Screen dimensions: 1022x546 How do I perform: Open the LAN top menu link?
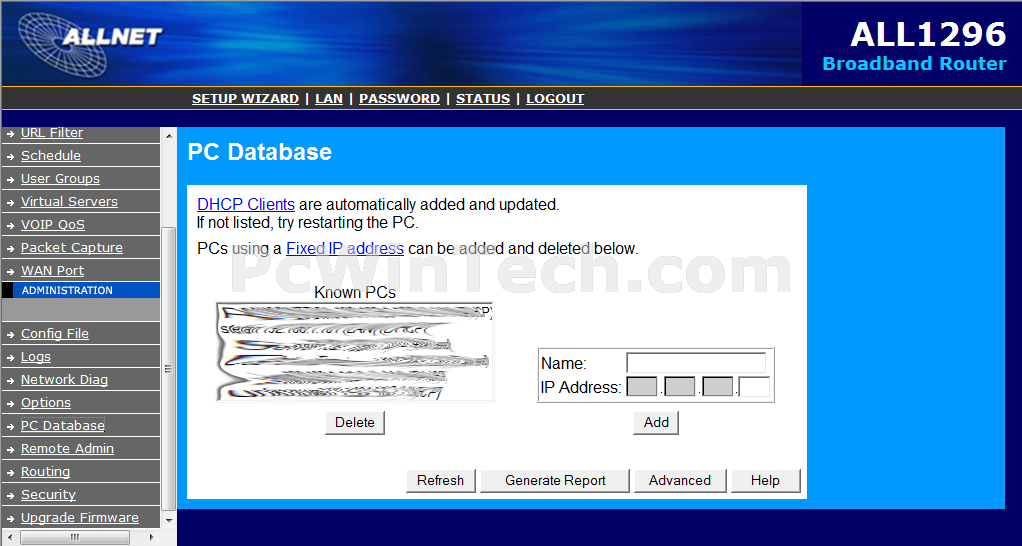[x=328, y=98]
